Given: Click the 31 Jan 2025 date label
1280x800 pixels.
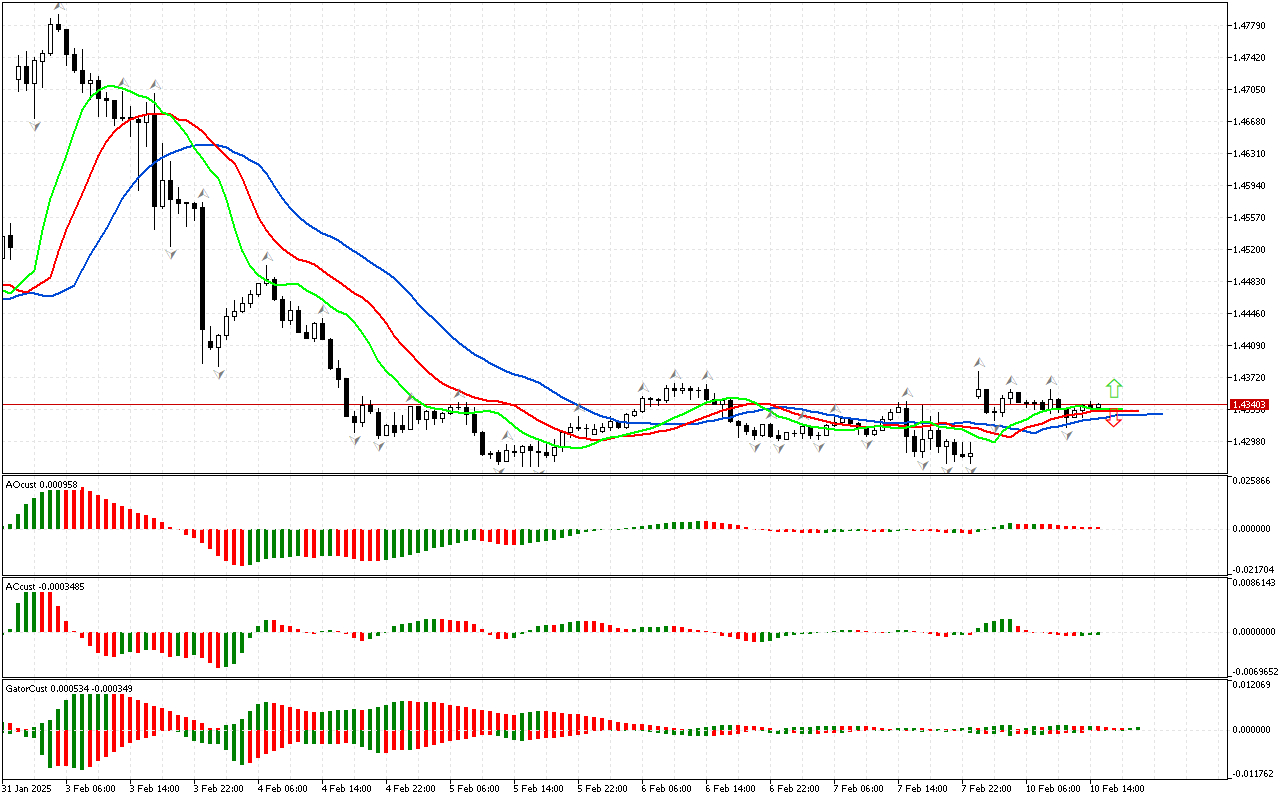Looking at the screenshot, I should 27,789.
